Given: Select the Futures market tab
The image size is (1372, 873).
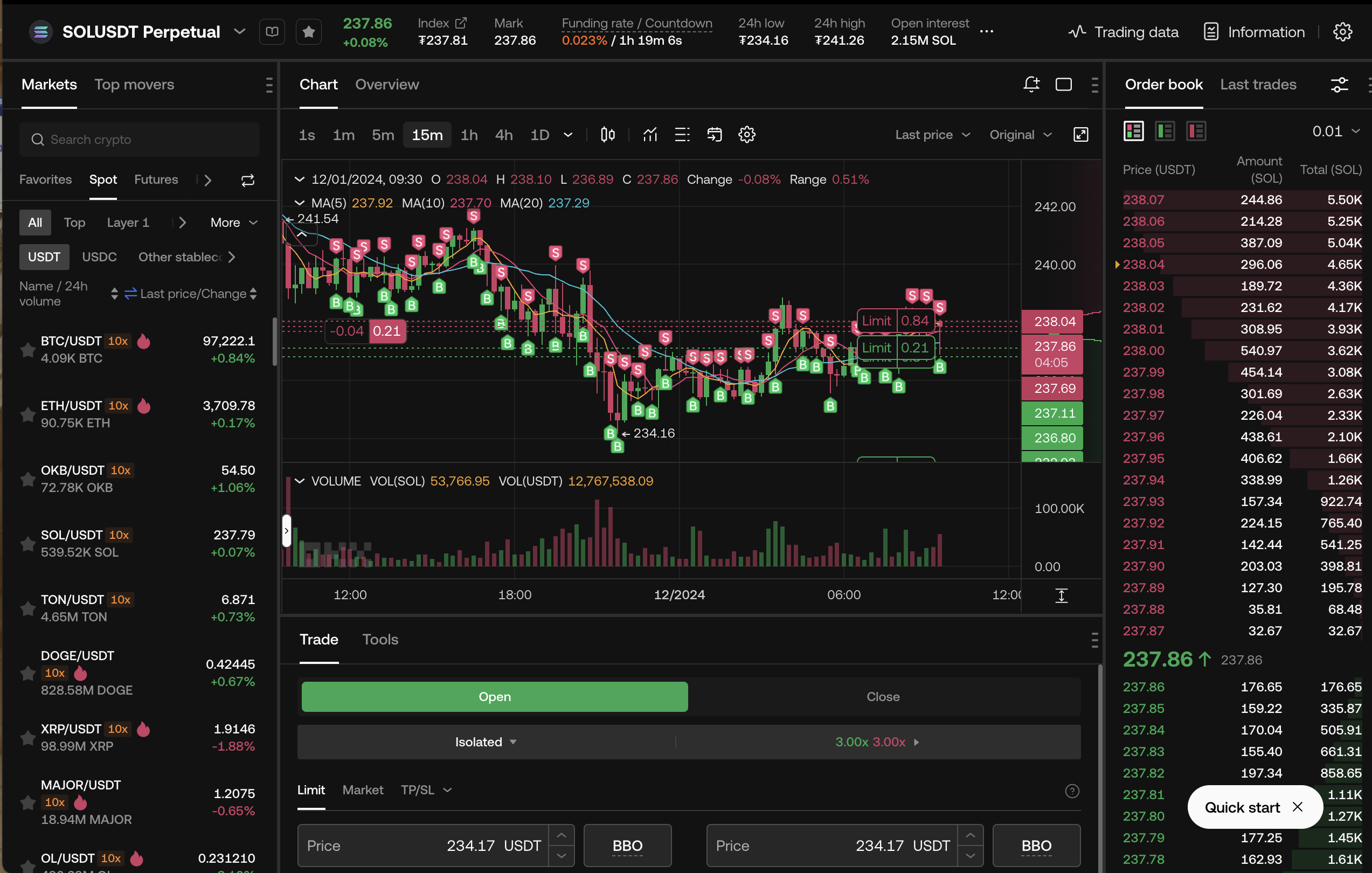Looking at the screenshot, I should (156, 179).
